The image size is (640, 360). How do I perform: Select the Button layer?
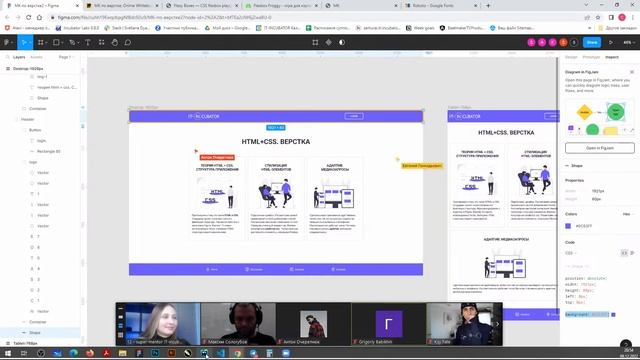pos(35,130)
